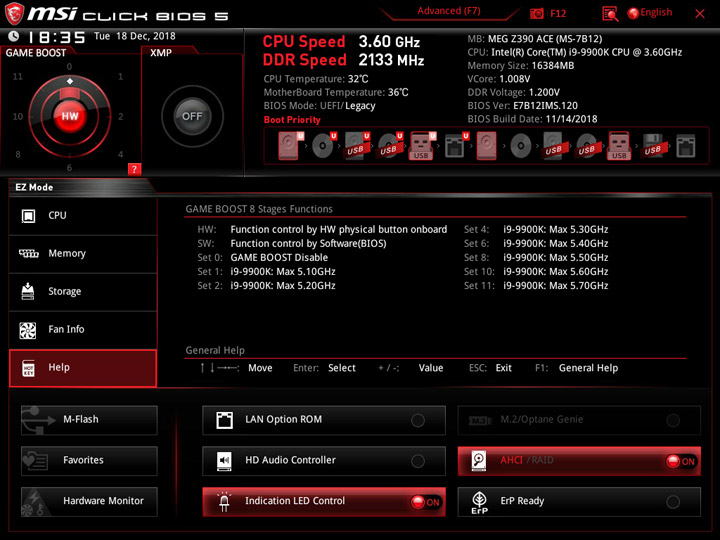Screen dimensions: 720x540
Task: Select the legacy CD/DVD drive boot icon without U badge
Action: click(x=521, y=146)
